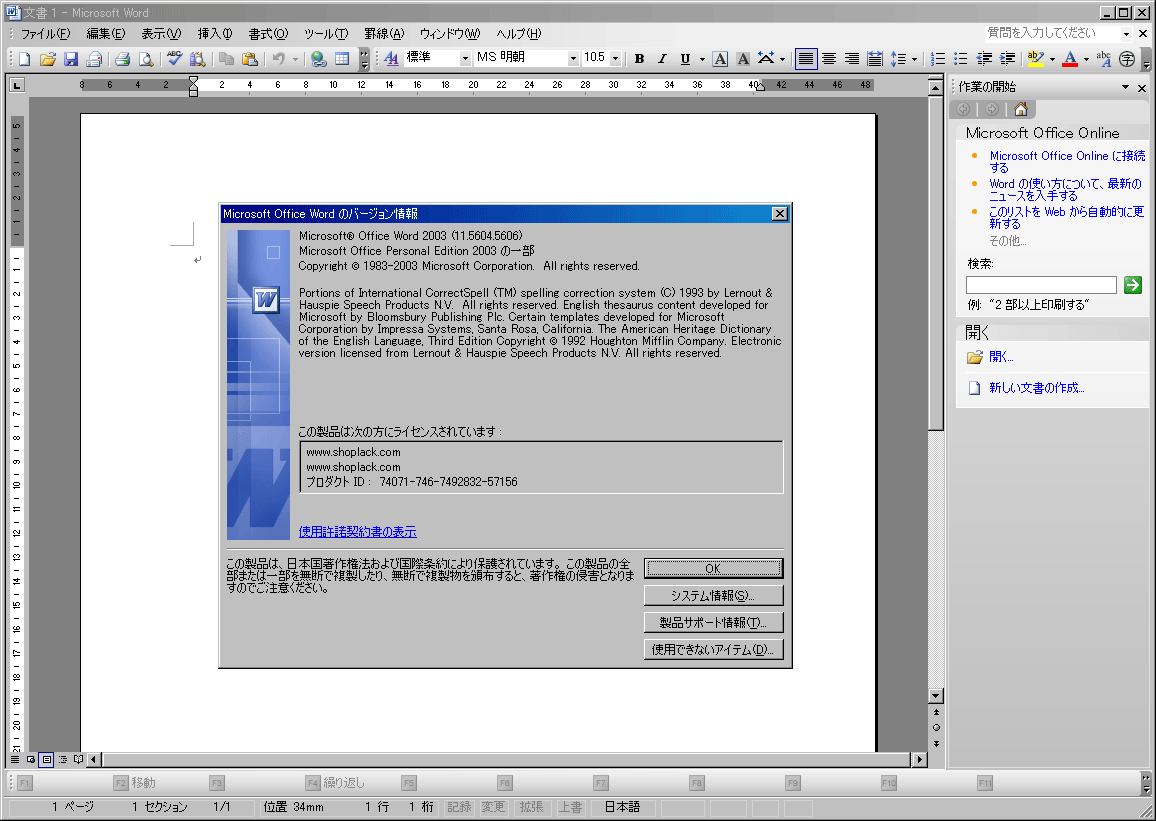Open the 作業の開始 task pane dropdown

click(x=1125, y=88)
